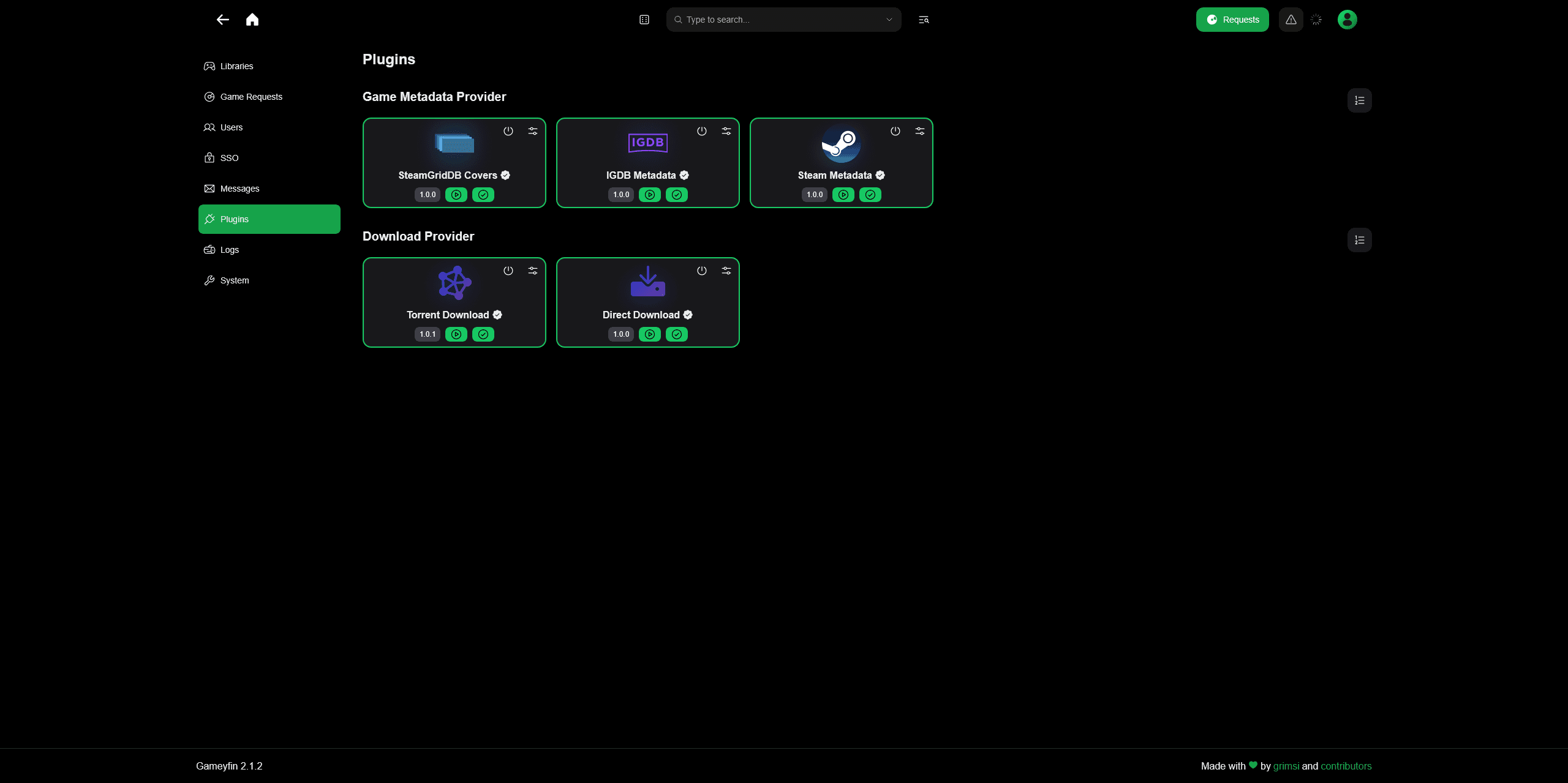The image size is (1568, 783).
Task: Open Torrent Download plugin settings icon
Action: pos(533,271)
